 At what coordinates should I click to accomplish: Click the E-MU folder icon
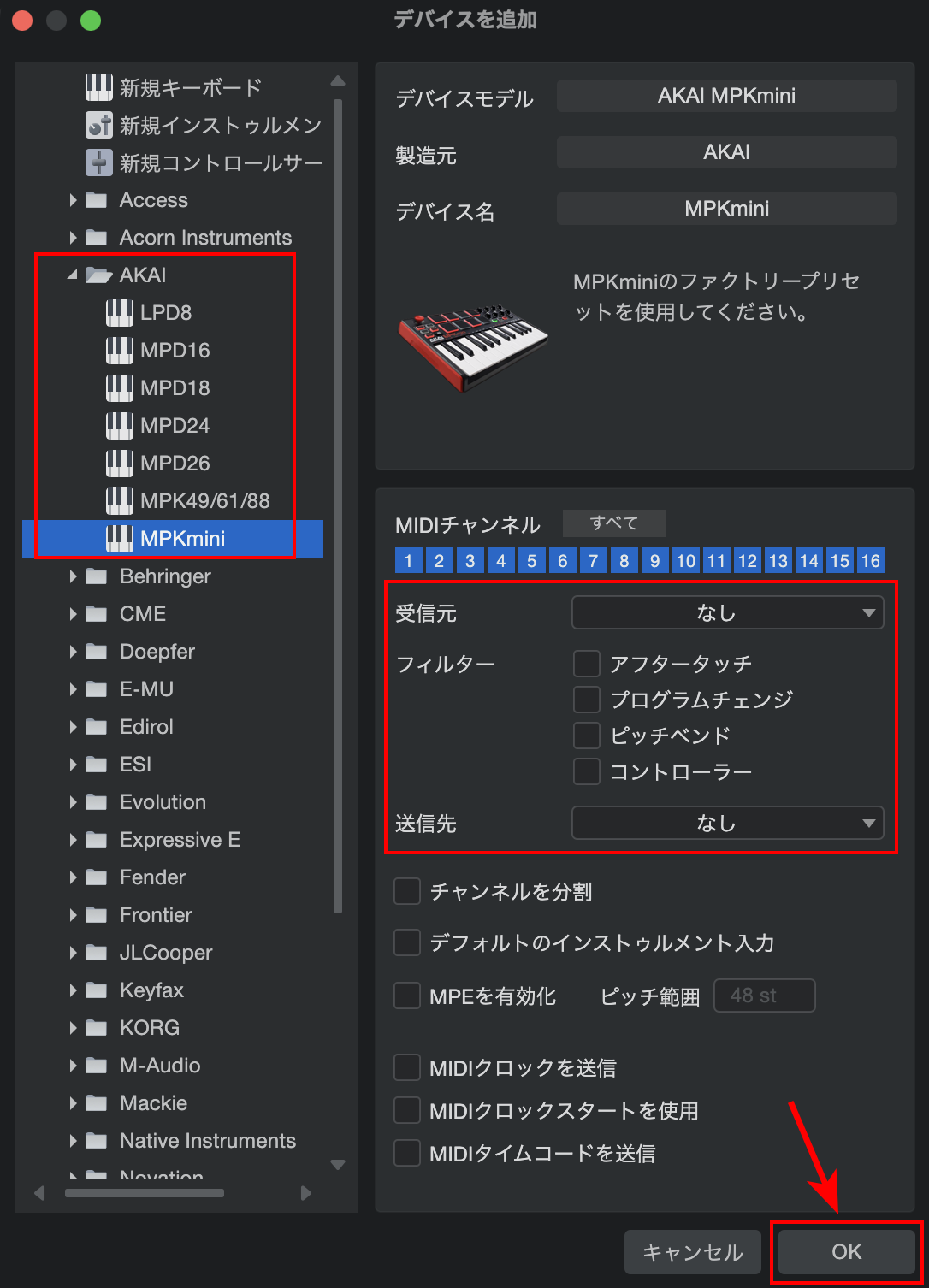(x=97, y=689)
